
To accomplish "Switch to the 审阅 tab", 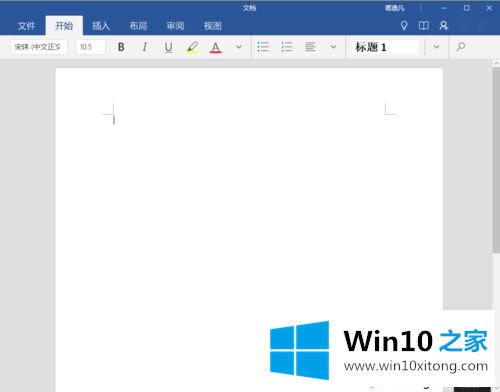I will point(176,26).
